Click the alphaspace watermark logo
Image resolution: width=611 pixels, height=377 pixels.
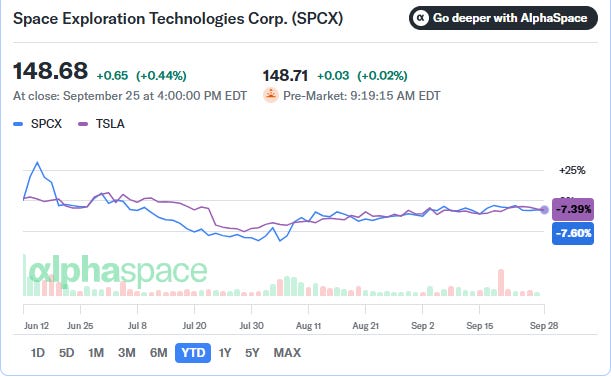coord(118,270)
